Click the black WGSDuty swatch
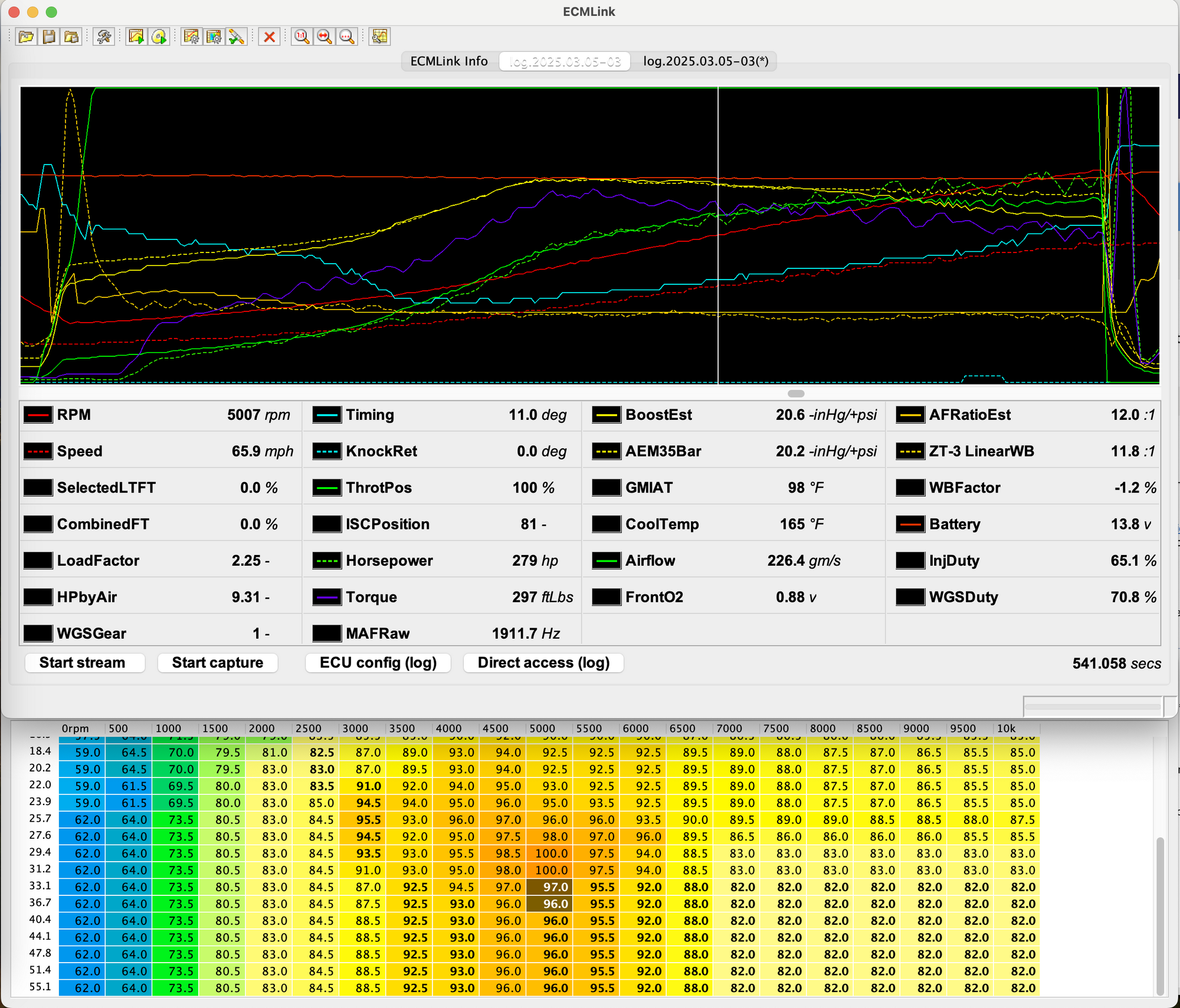Image resolution: width=1180 pixels, height=1008 pixels. tap(910, 597)
